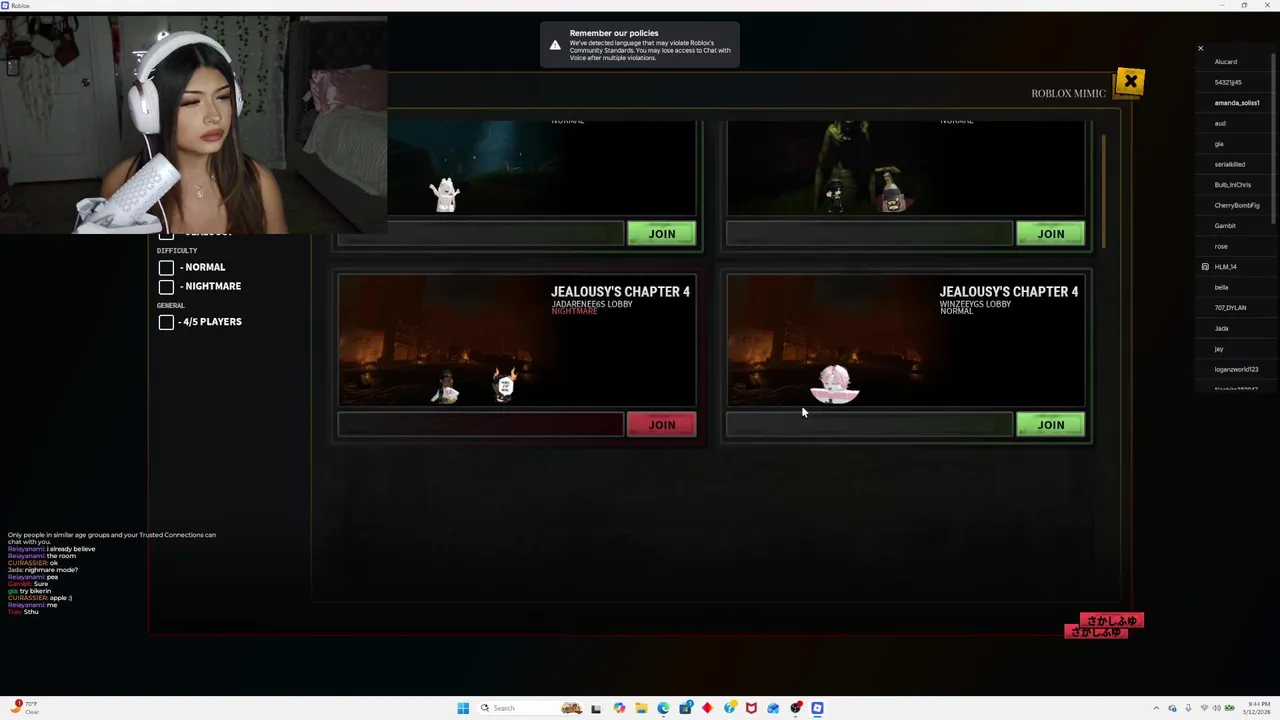Click the icon beside HLM_14
Viewport: 1280px width, 720px height.
pos(1205,267)
